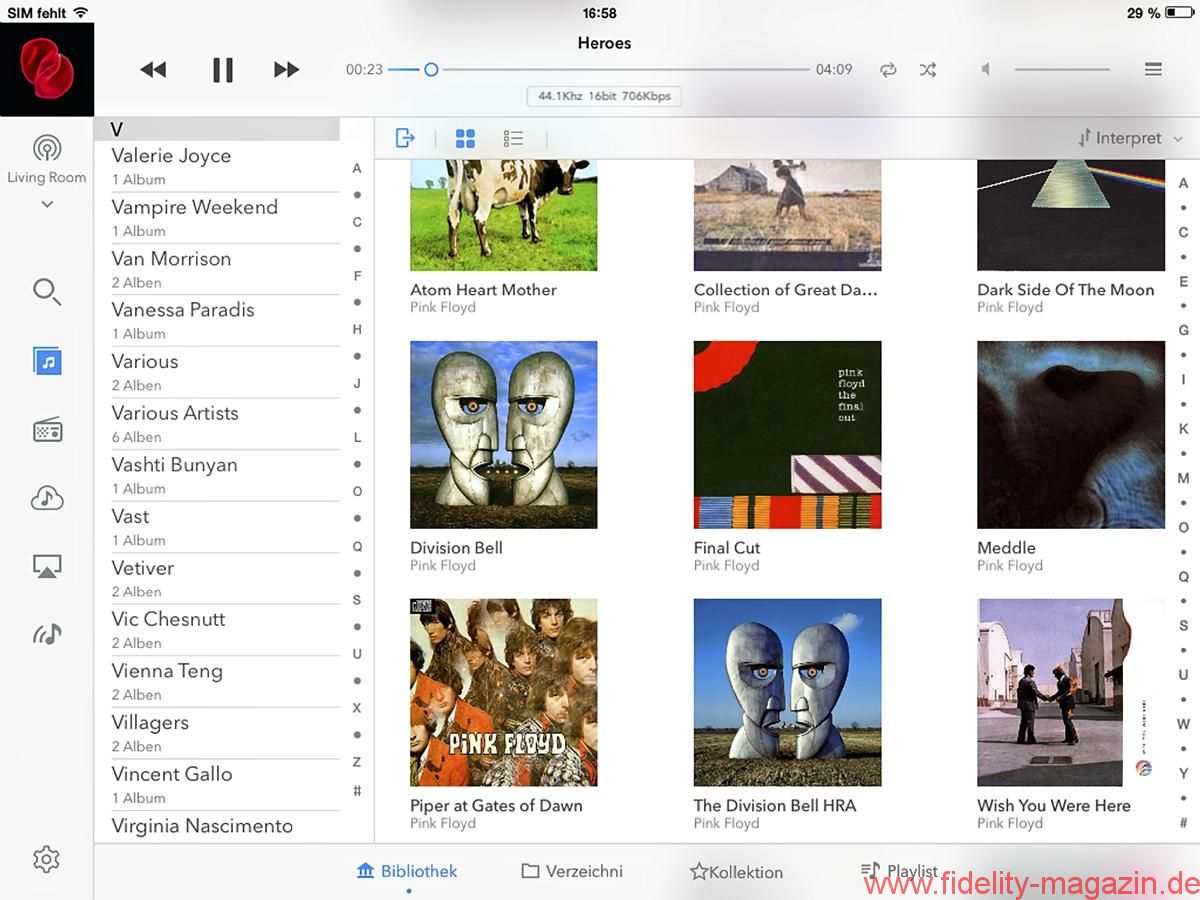1200x900 pixels.
Task: Toggle repeat playback mode
Action: tap(888, 69)
